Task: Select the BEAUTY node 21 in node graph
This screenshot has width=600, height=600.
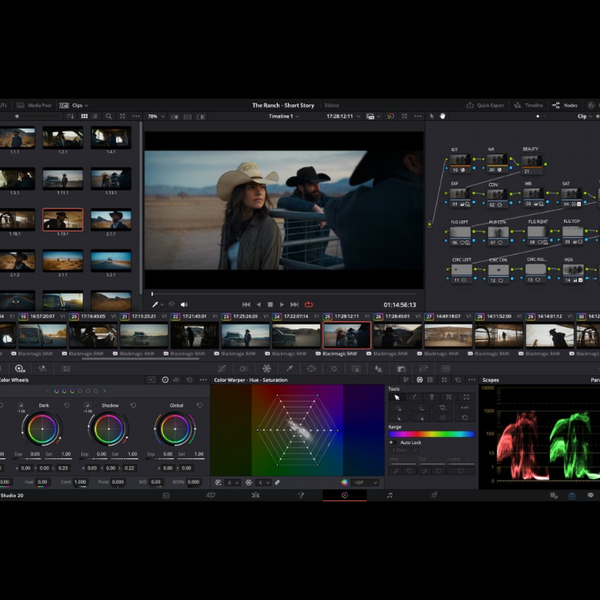Action: (x=532, y=163)
